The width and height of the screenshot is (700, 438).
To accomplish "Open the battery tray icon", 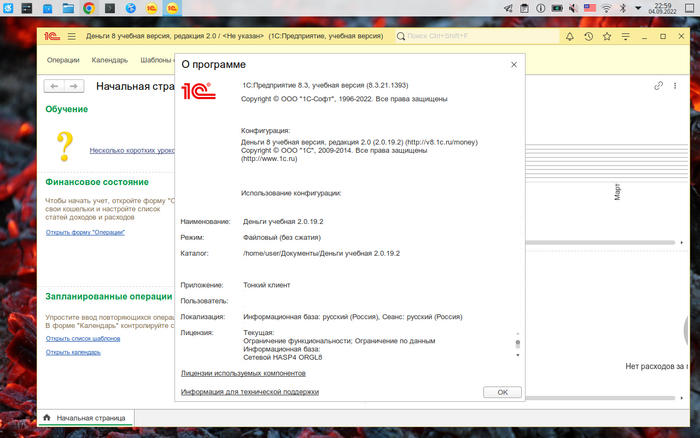I will pos(557,8).
